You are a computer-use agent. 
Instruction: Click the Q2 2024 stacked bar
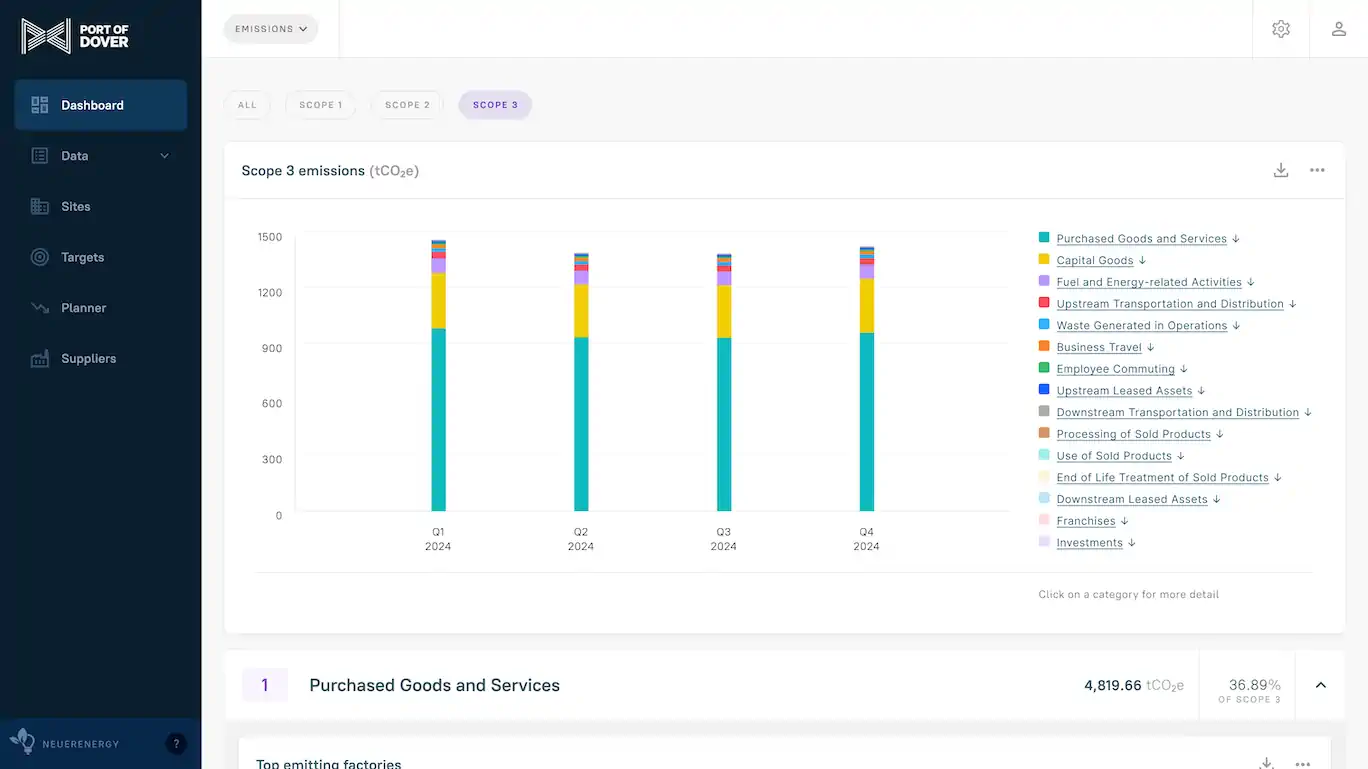point(581,382)
